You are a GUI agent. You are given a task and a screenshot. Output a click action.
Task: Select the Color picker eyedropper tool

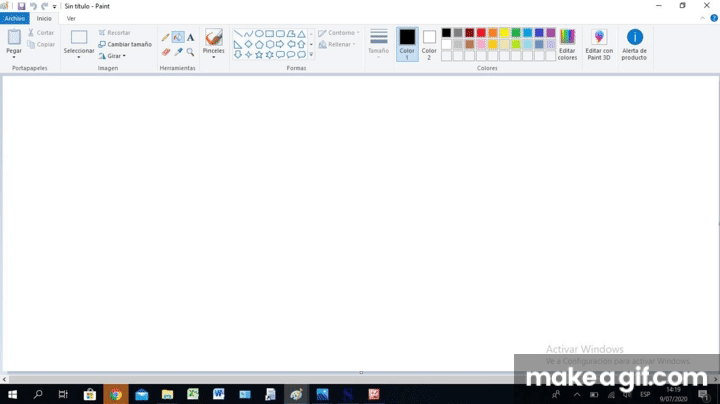click(x=178, y=51)
